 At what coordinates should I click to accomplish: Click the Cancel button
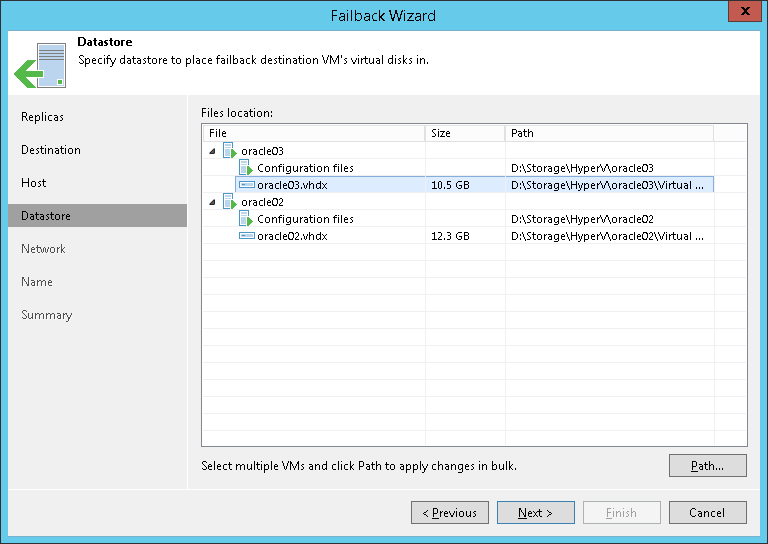(x=708, y=513)
